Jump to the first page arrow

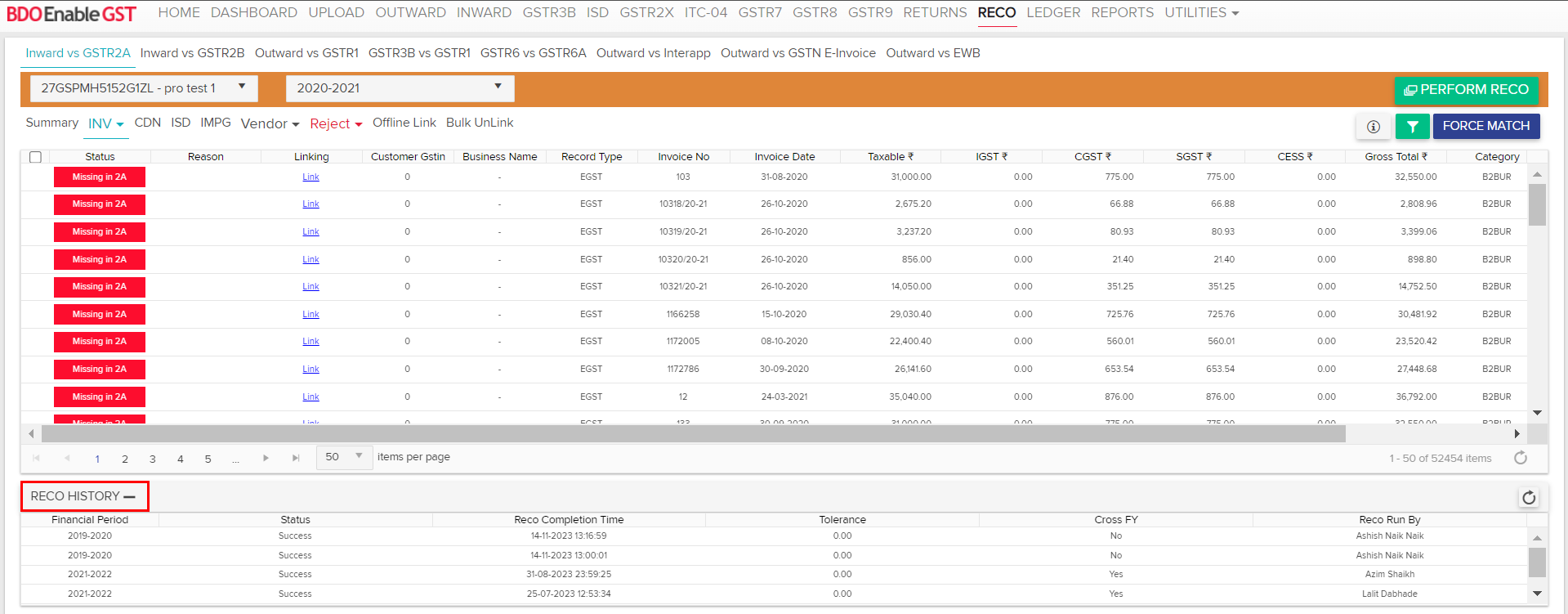point(36,458)
